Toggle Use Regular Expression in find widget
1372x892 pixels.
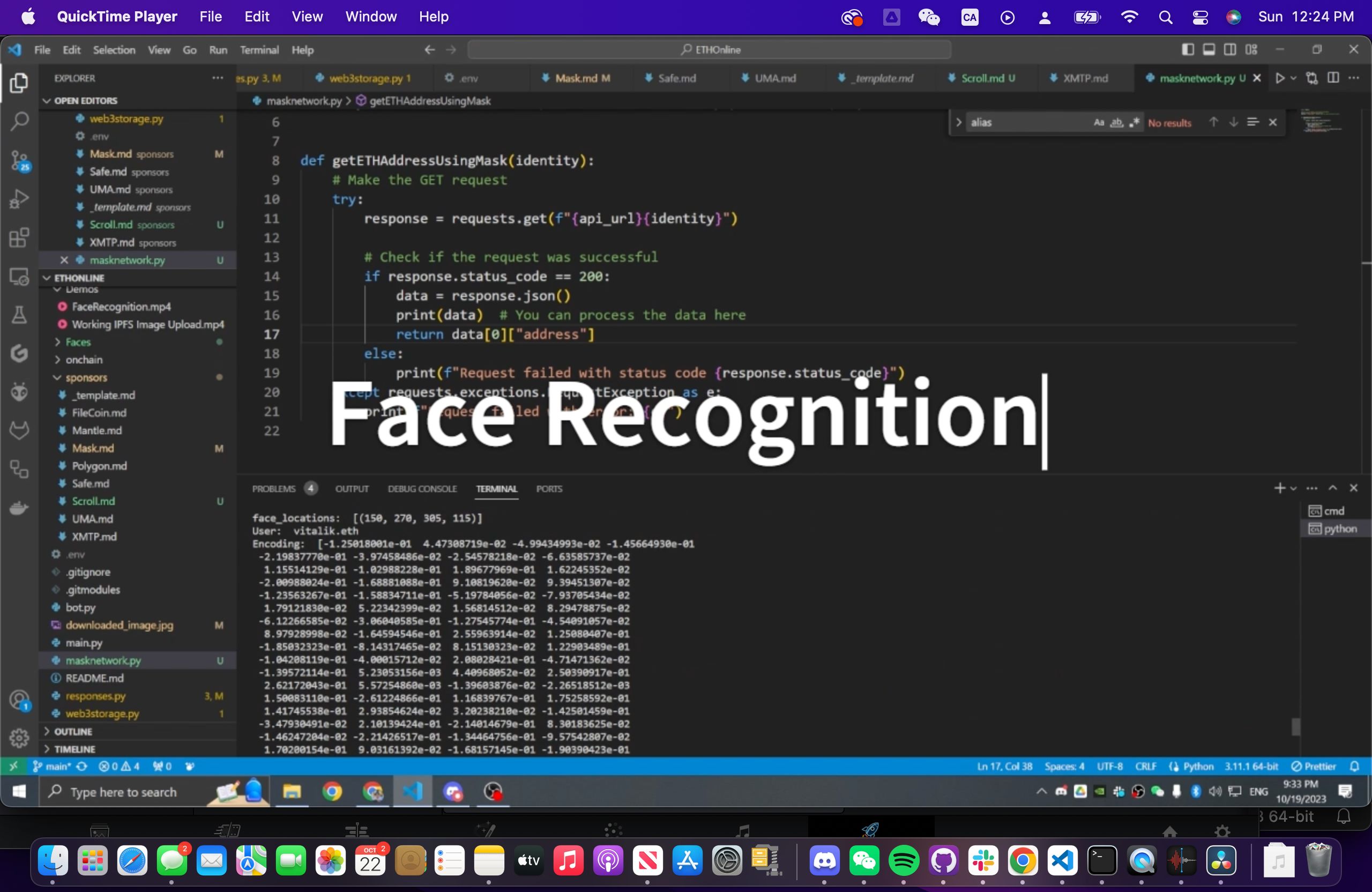(x=1135, y=122)
